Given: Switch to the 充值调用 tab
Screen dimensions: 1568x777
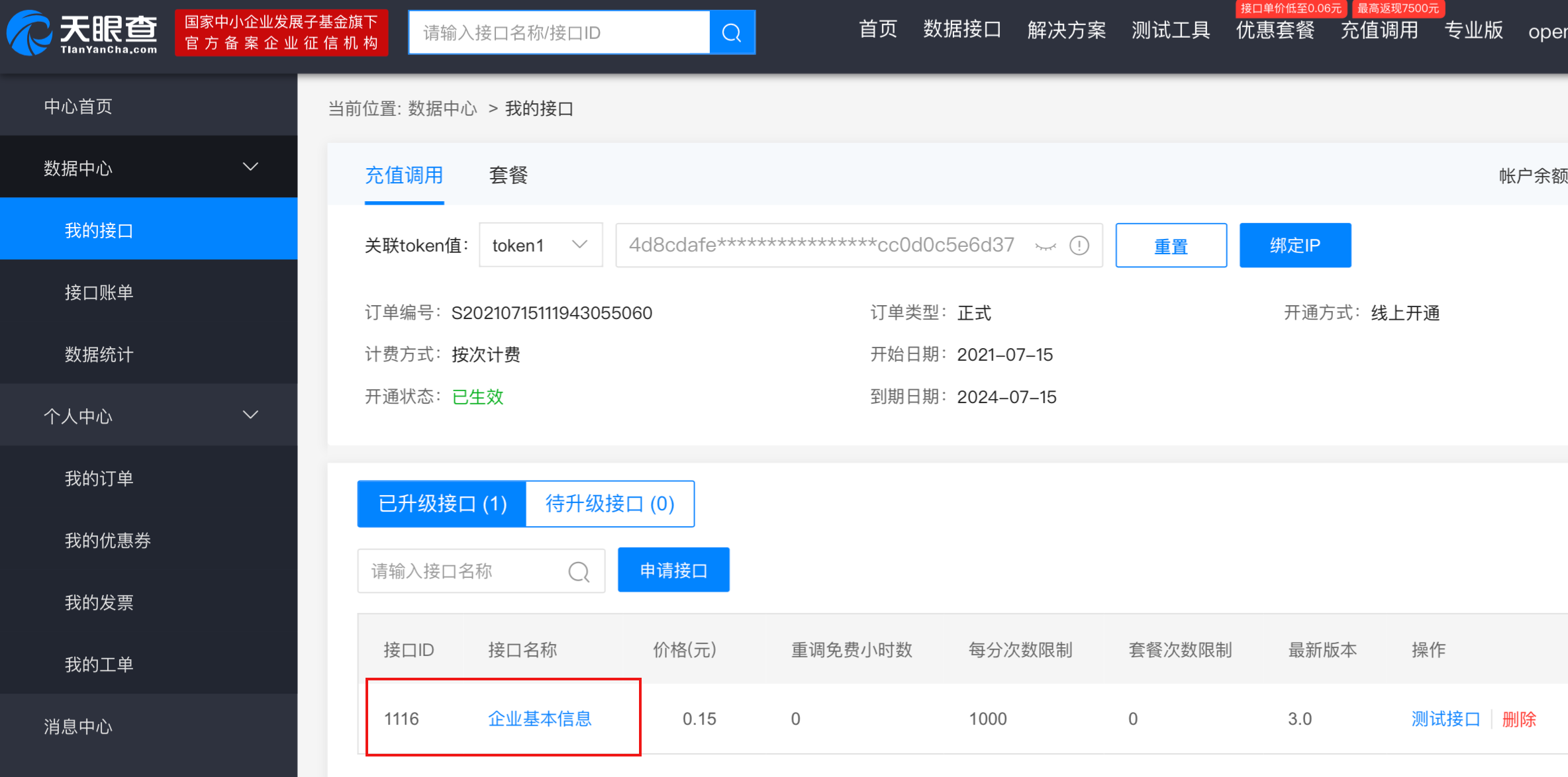Looking at the screenshot, I should [x=404, y=175].
